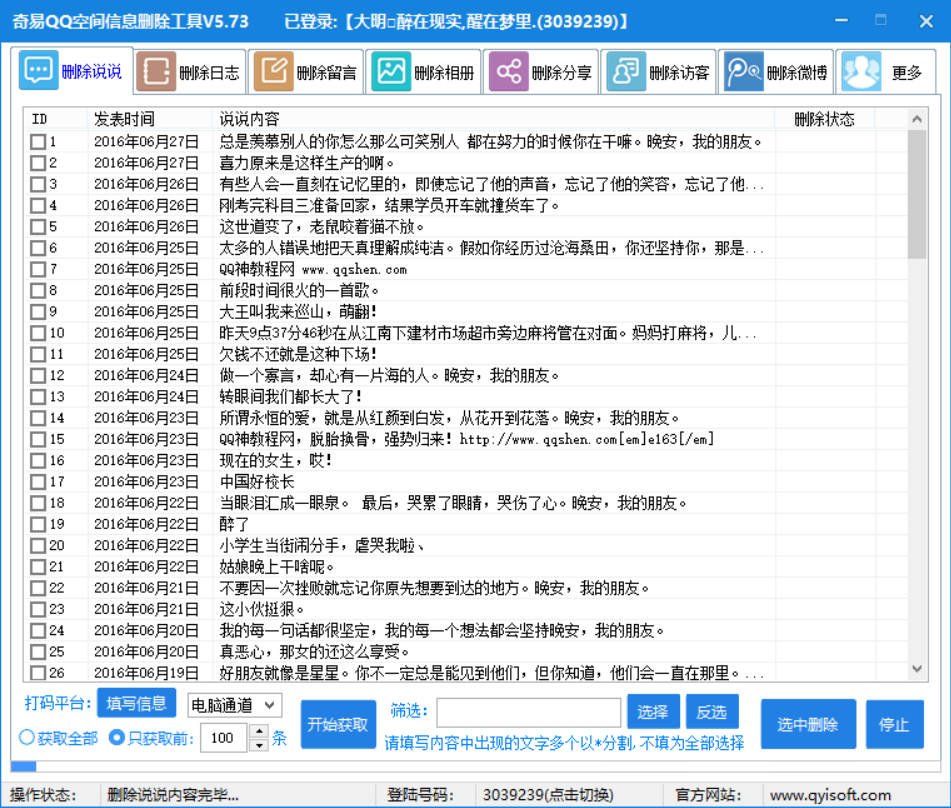The height and width of the screenshot is (808, 951).
Task: Click the 删除说说 speech bubble icon
Action: tap(38, 70)
